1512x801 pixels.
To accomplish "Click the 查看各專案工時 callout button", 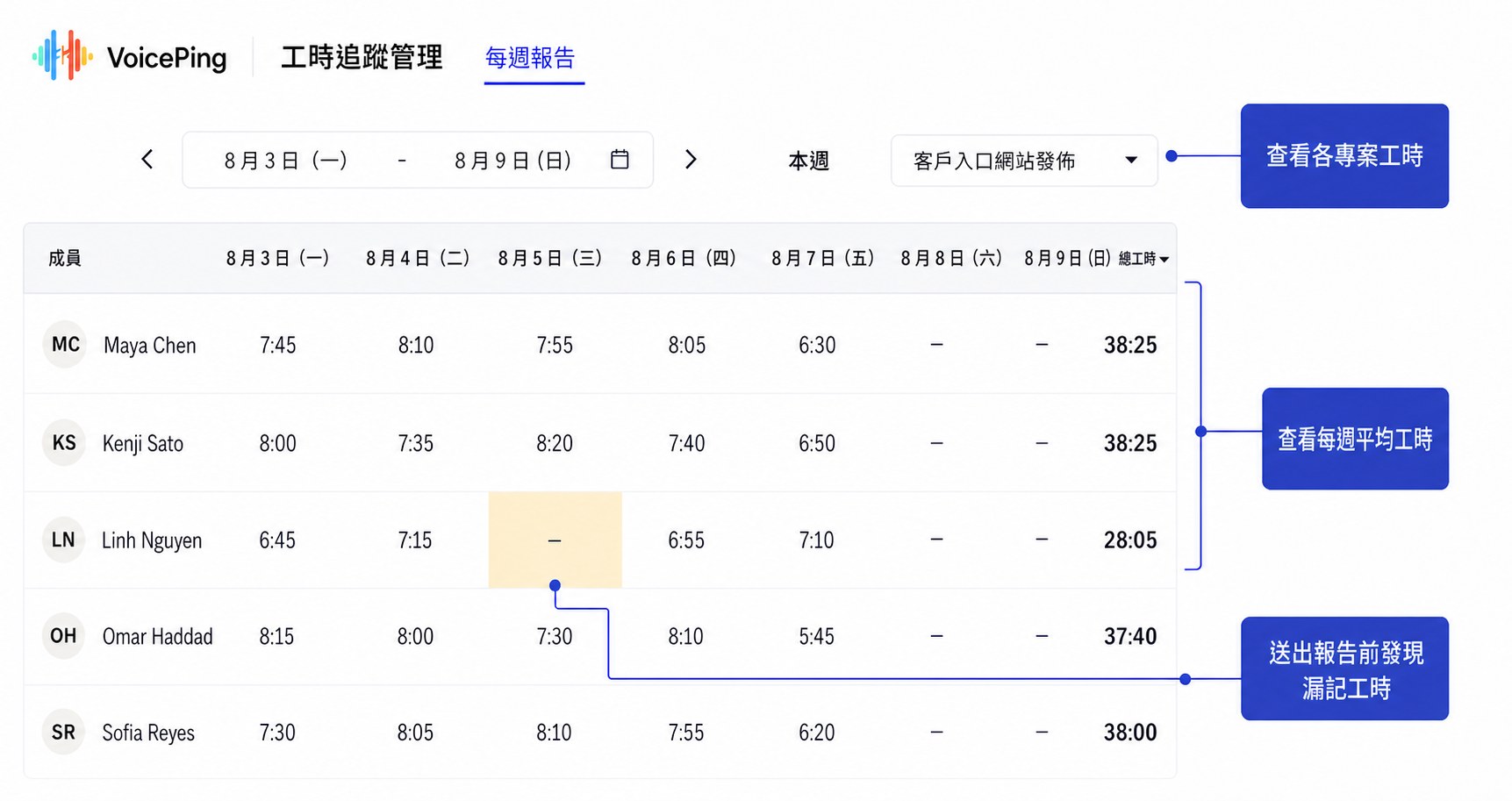I will 1344,156.
